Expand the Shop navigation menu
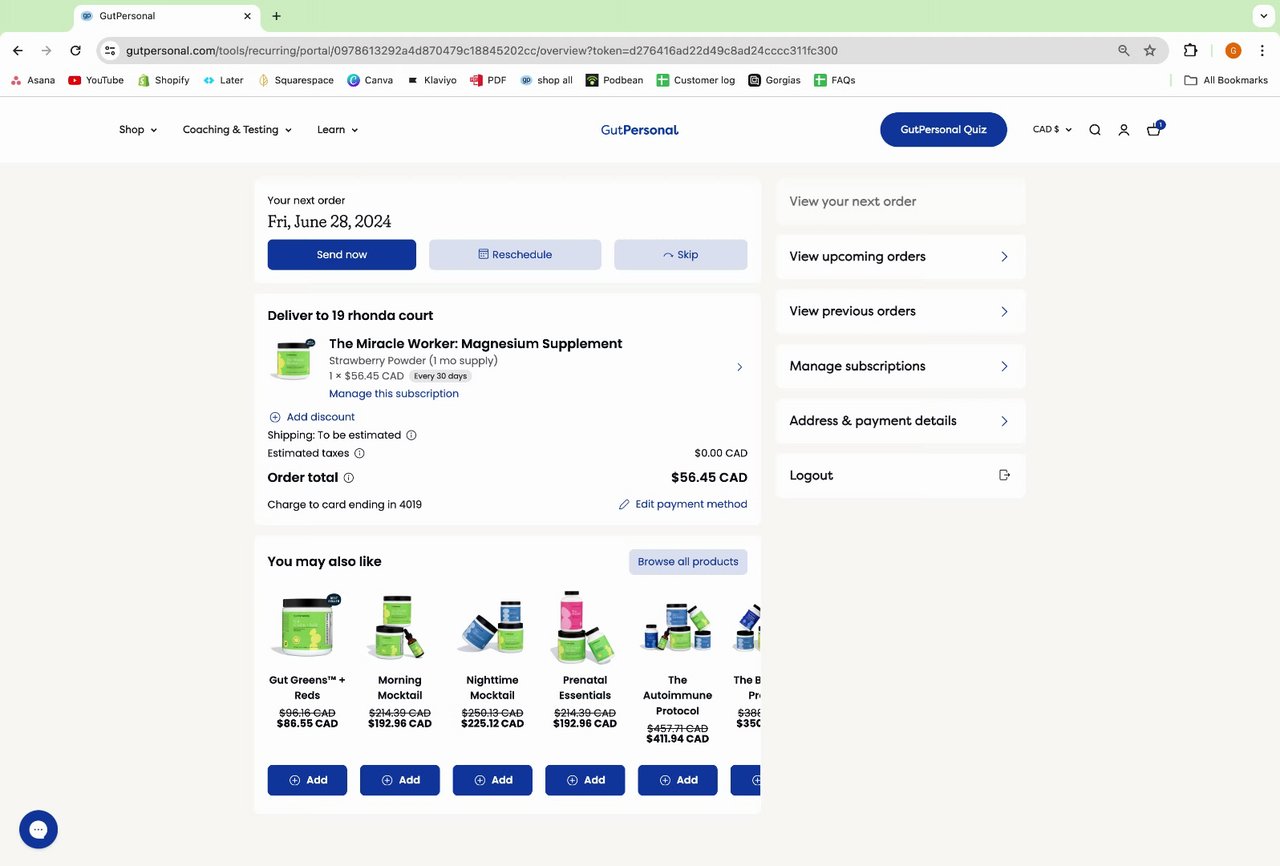This screenshot has width=1280, height=866. pyautogui.click(x=138, y=130)
